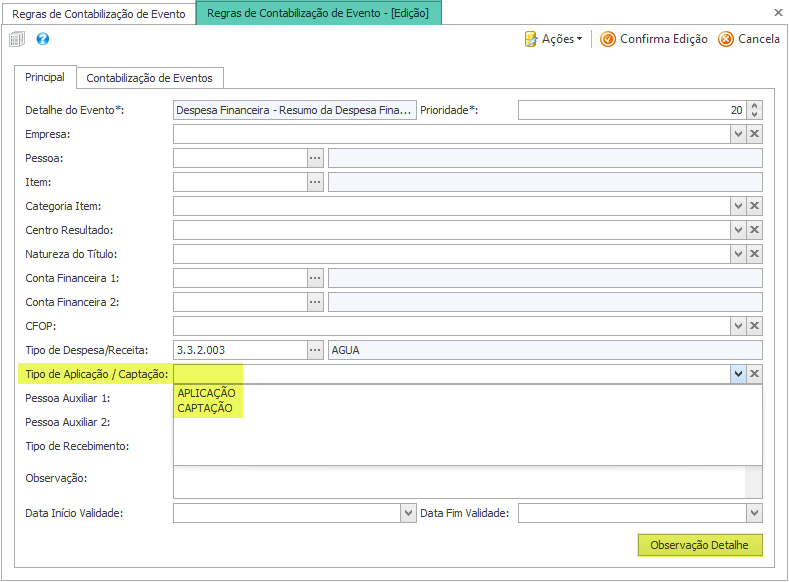789x582 pixels.
Task: Open Contabilização de Eventos tab
Action: point(149,78)
